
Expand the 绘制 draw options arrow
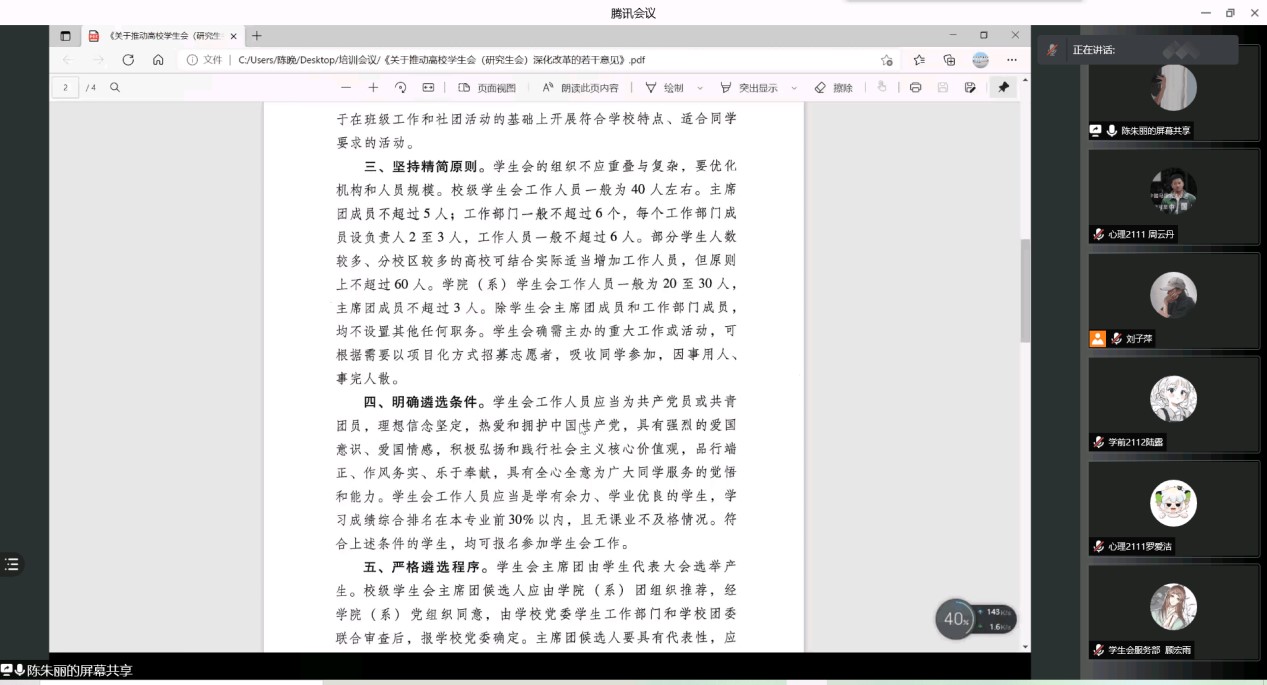[700, 88]
